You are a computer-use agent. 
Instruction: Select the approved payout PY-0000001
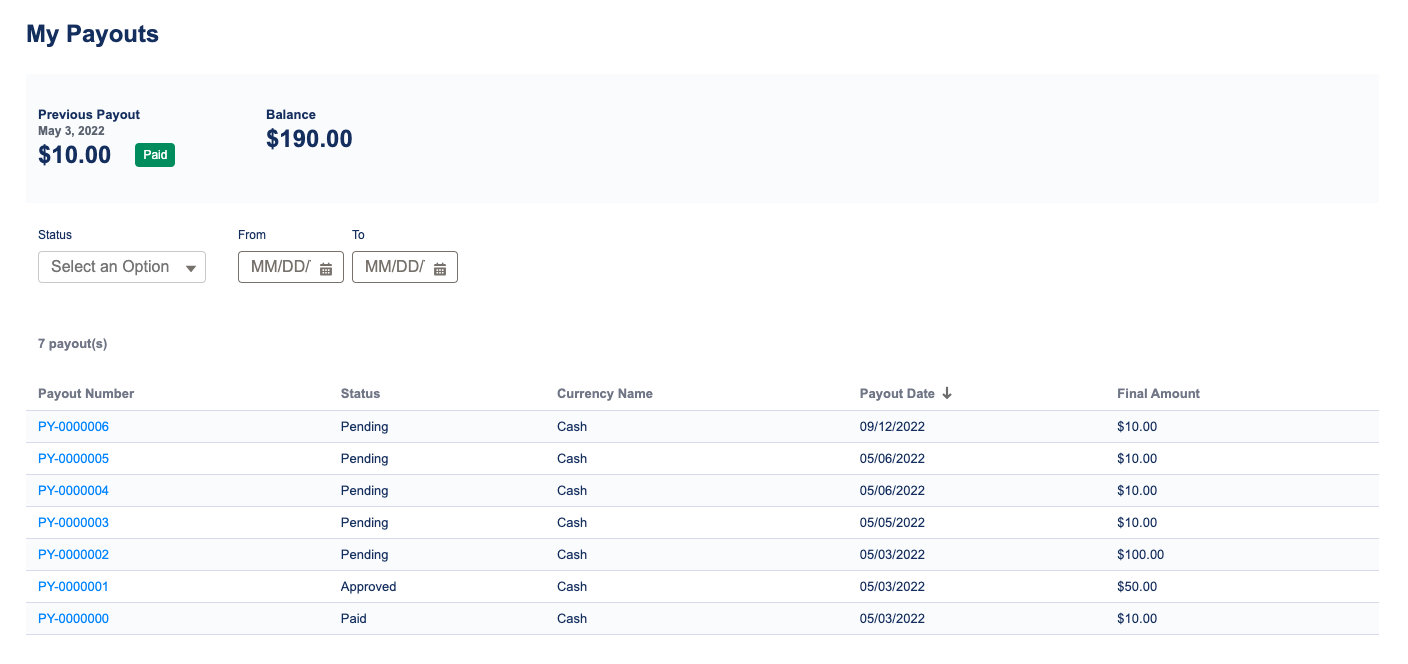pos(73,587)
